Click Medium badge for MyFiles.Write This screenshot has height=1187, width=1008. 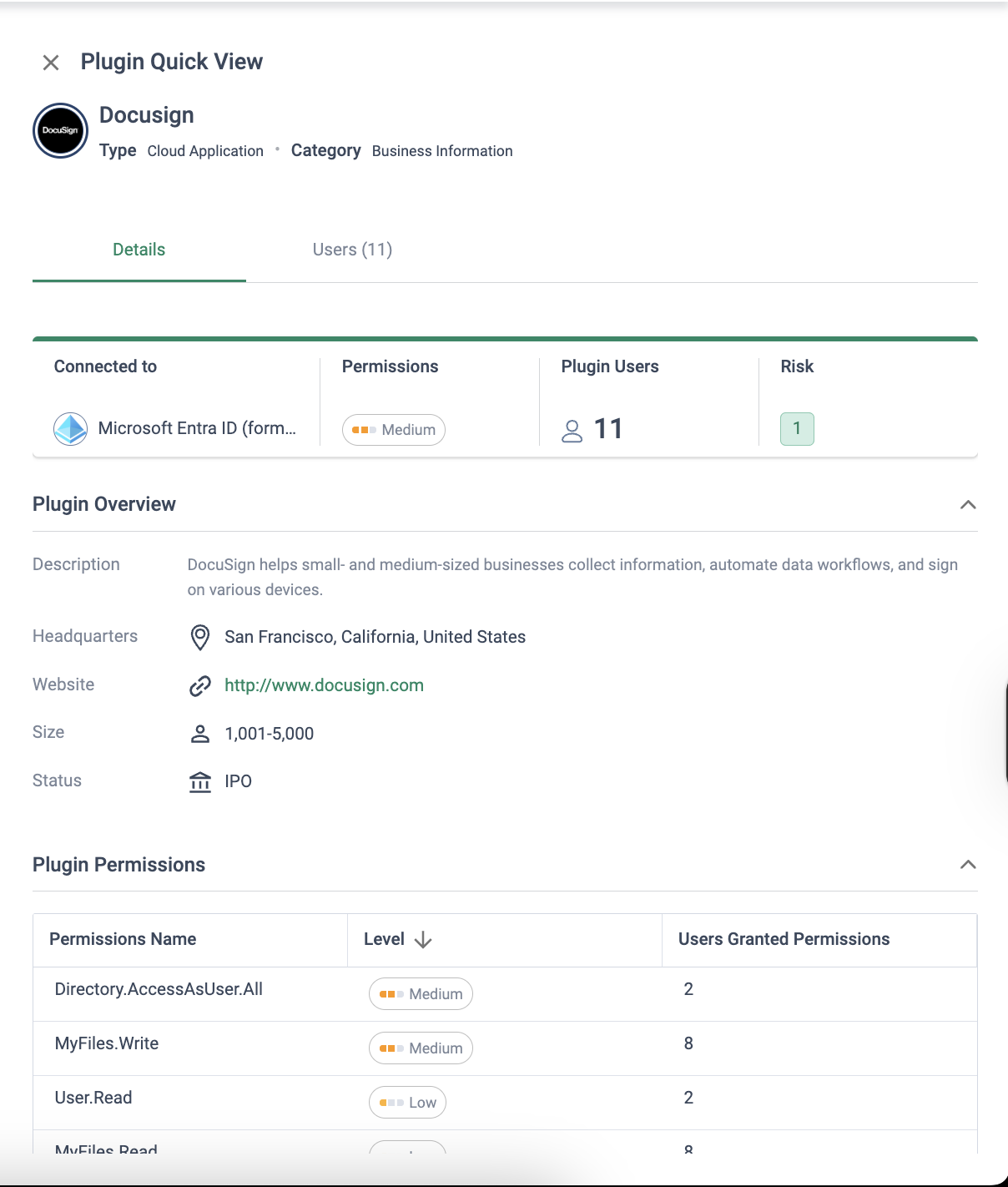tap(421, 1048)
